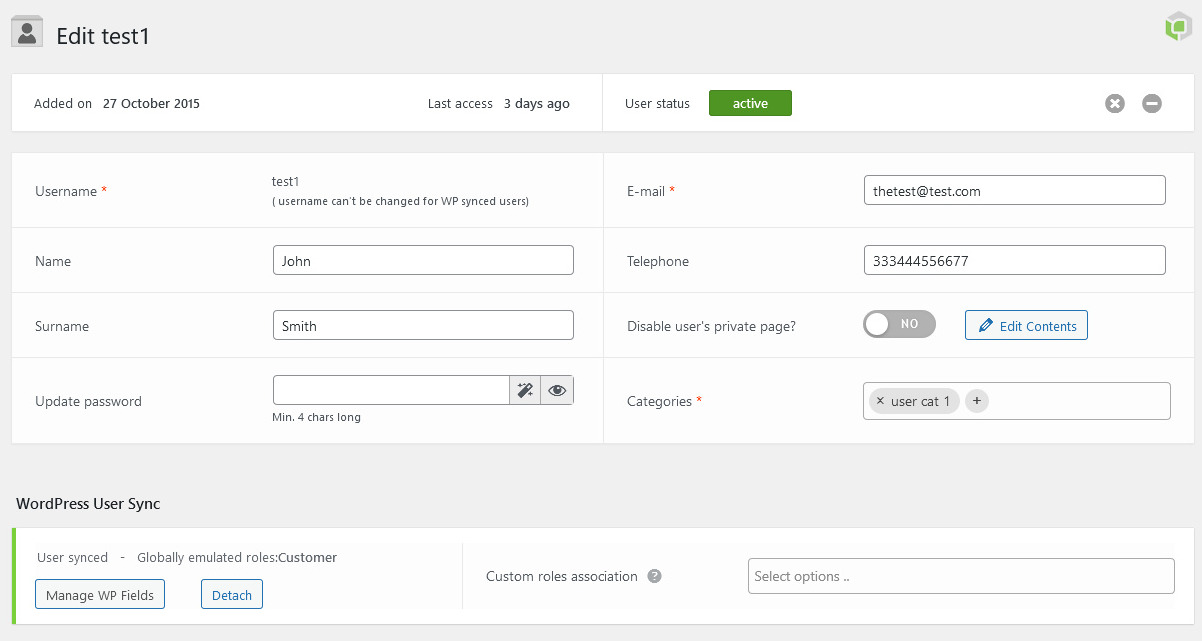Click the green active user status badge
The width and height of the screenshot is (1202, 641).
(750, 103)
